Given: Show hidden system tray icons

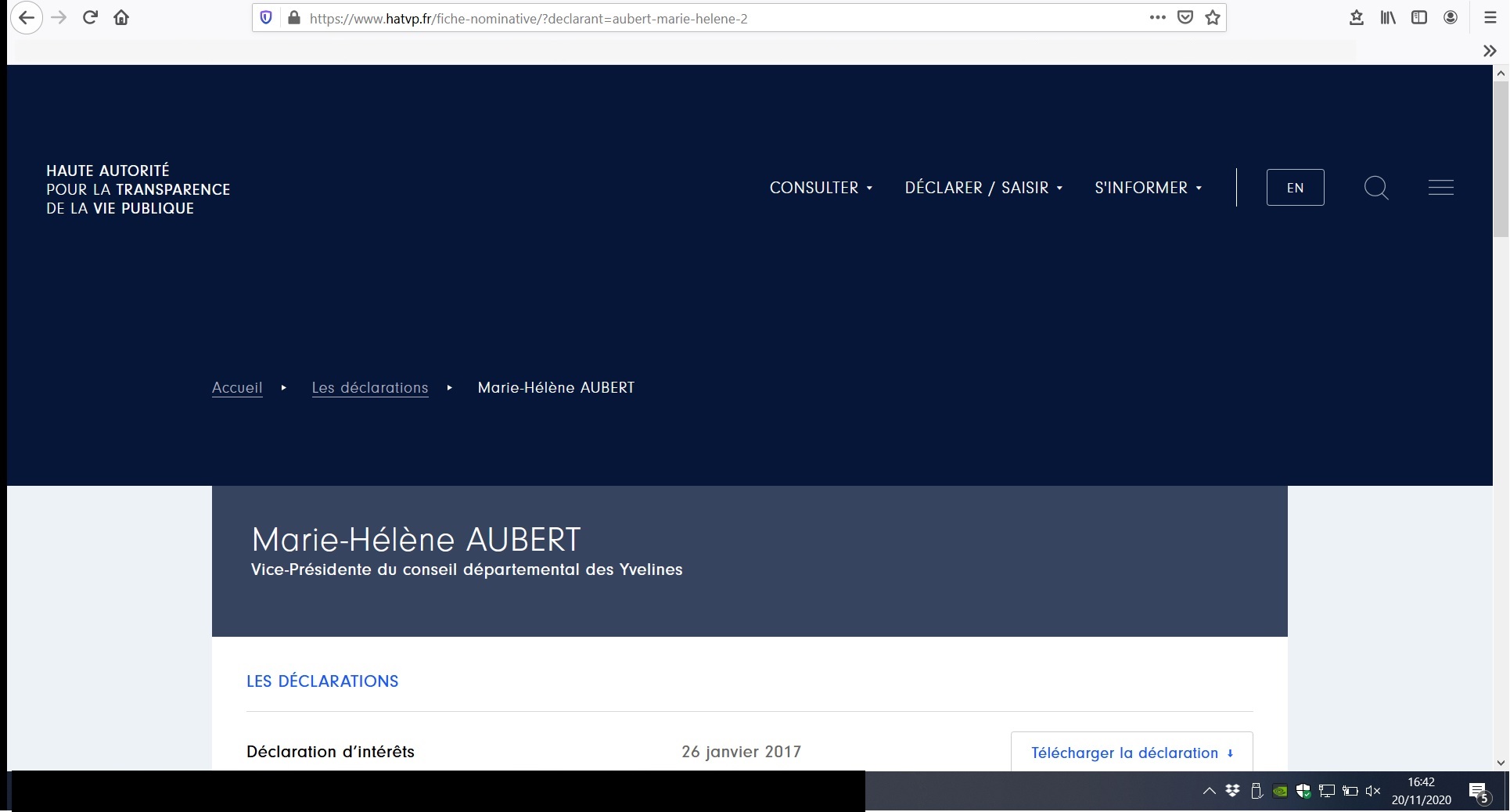Looking at the screenshot, I should (x=1209, y=791).
